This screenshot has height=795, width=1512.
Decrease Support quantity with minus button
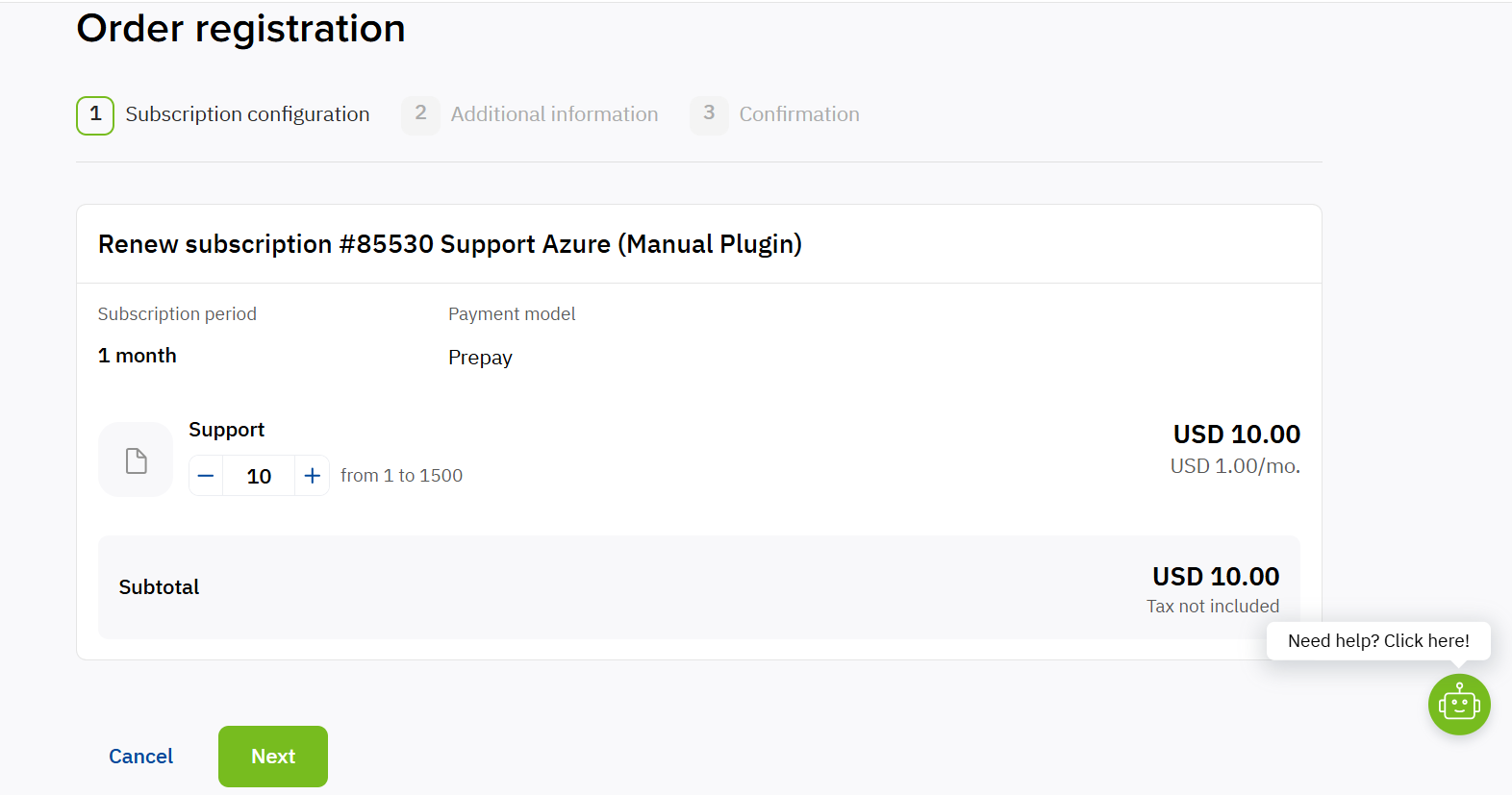click(206, 476)
